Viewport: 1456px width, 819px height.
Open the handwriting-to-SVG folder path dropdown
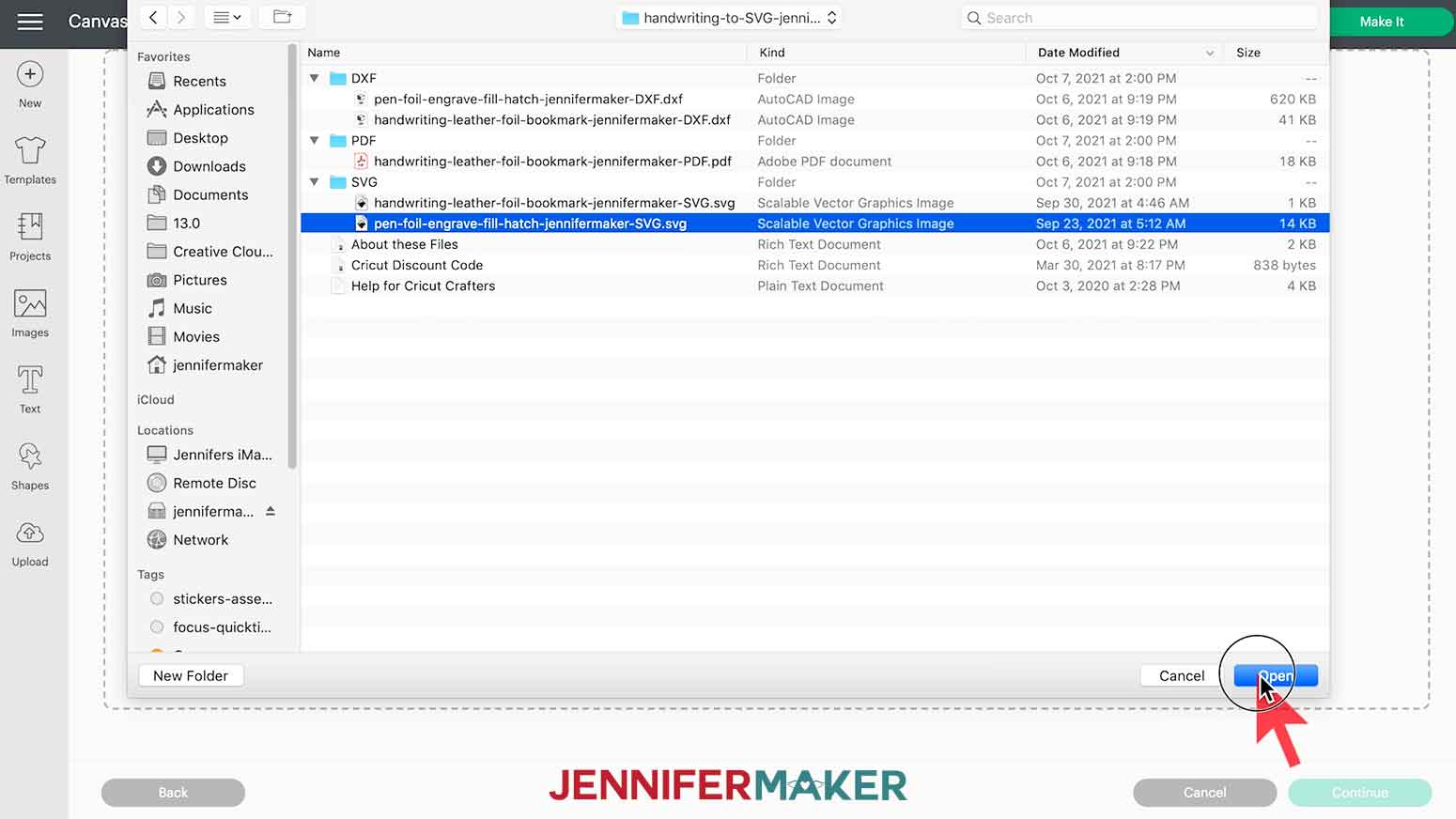(729, 18)
